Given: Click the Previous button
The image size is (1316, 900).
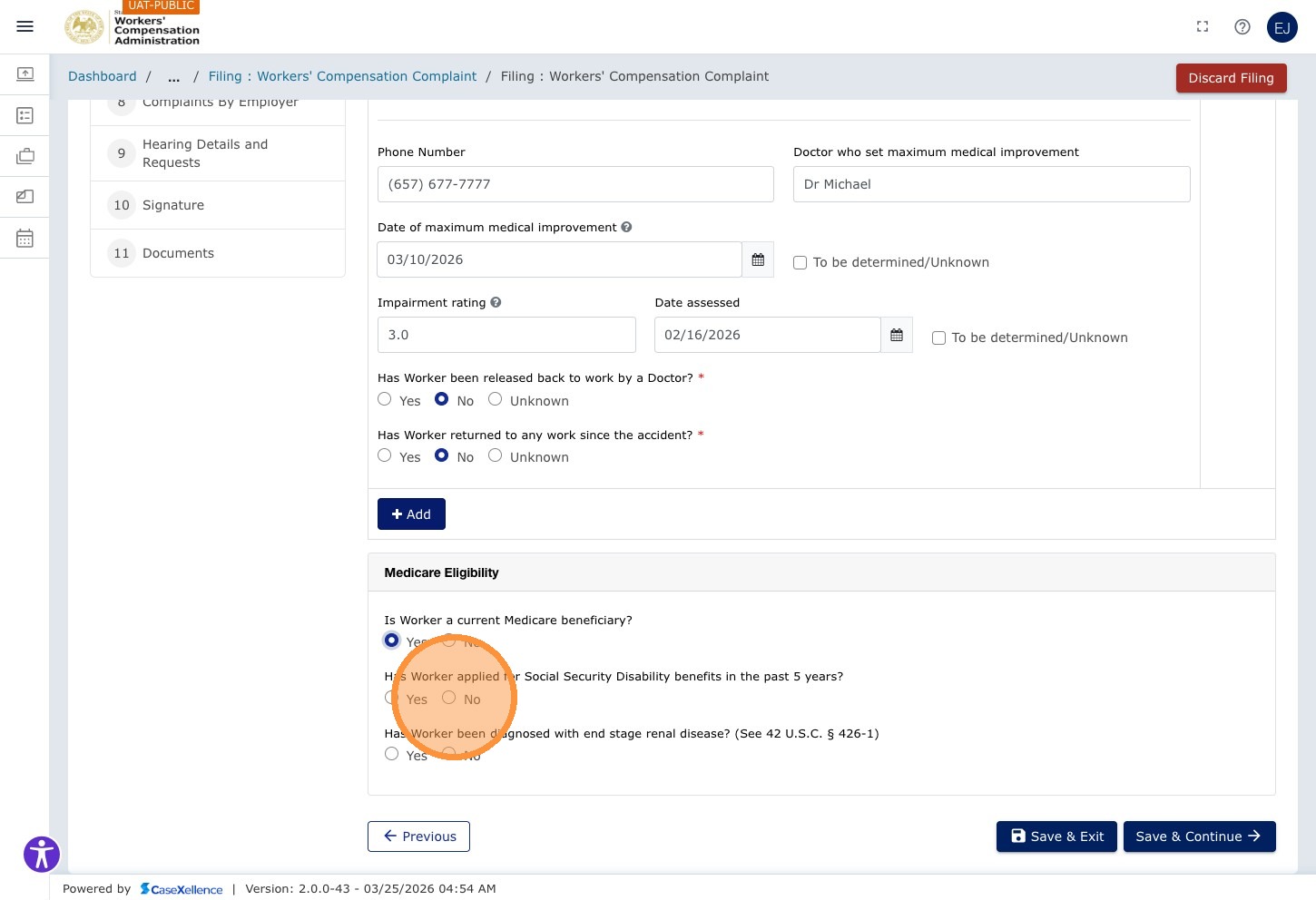Looking at the screenshot, I should click(418, 836).
